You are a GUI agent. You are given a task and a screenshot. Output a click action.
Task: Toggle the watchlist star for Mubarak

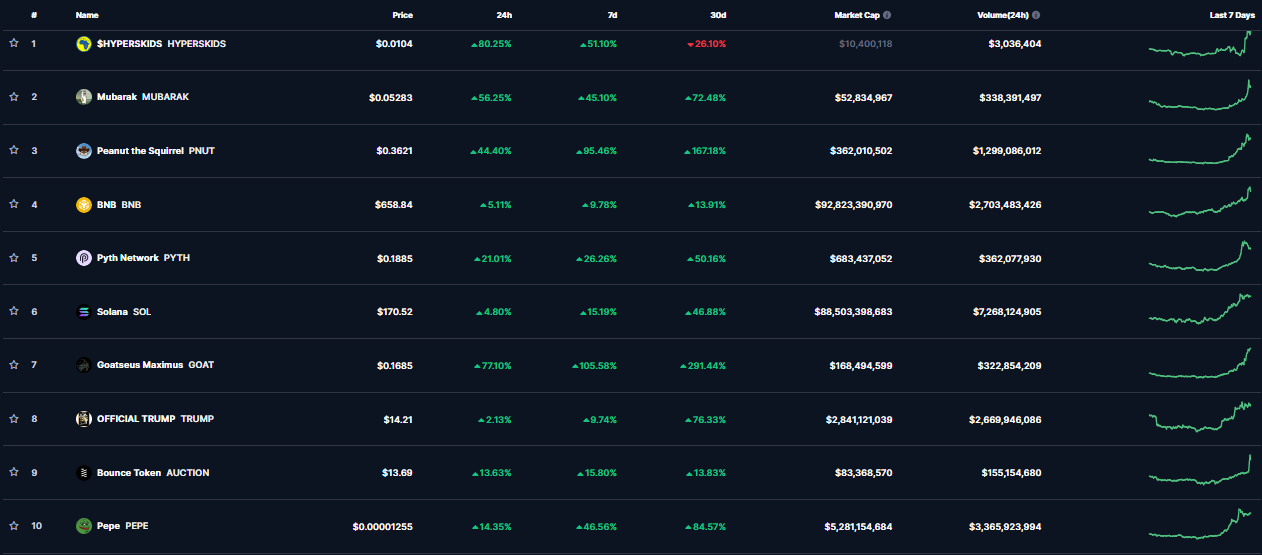pos(14,97)
